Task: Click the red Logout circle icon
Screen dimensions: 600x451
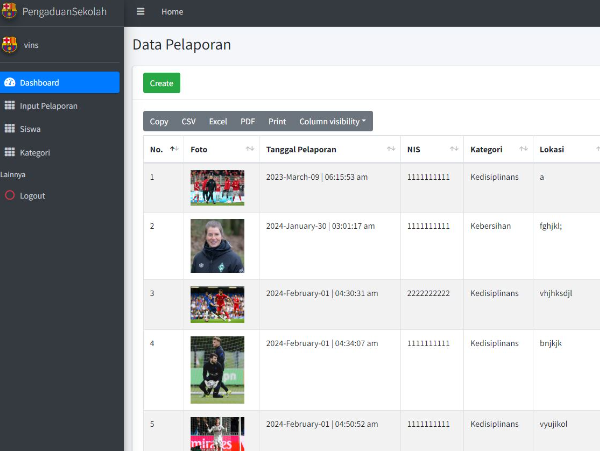Action: (10, 196)
